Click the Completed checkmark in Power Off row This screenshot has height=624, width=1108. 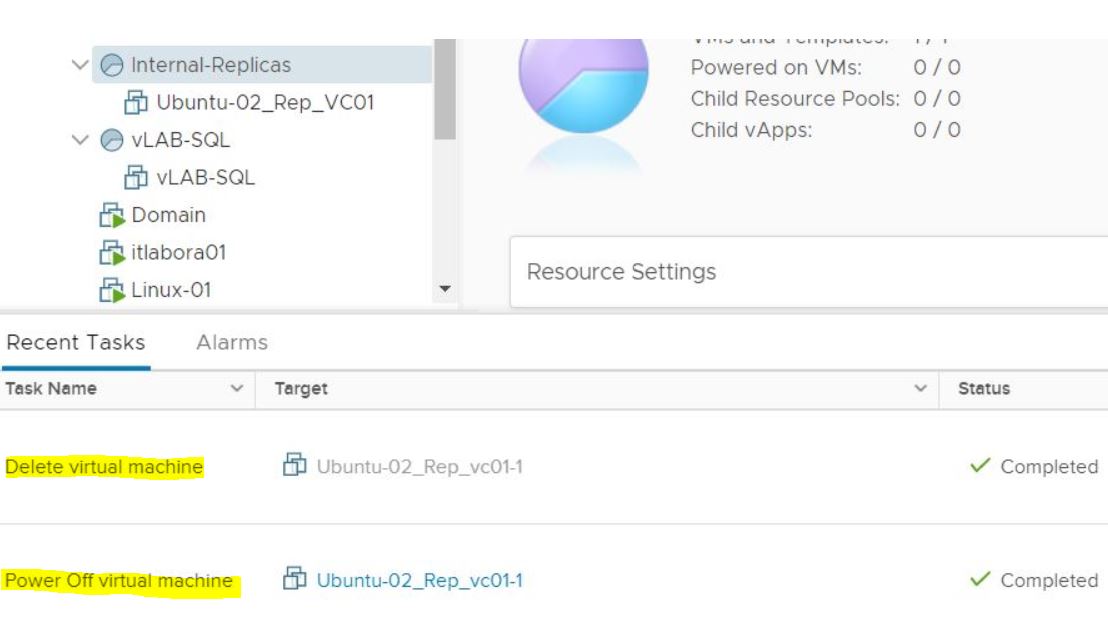click(980, 579)
